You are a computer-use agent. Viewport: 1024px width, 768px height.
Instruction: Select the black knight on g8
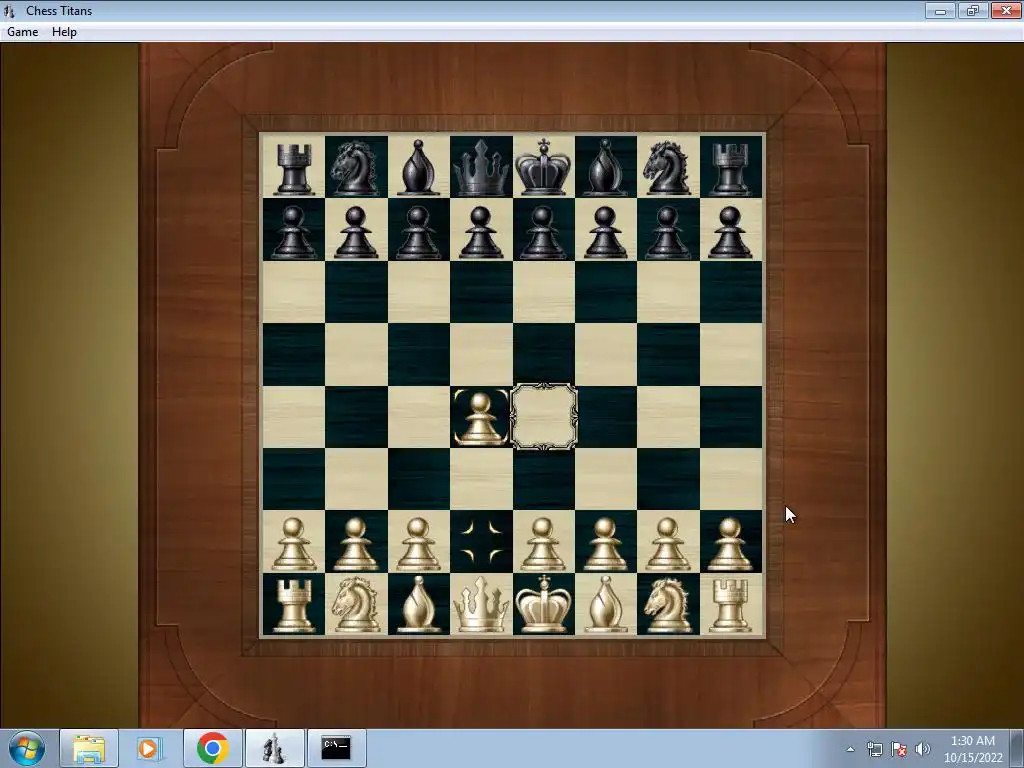click(668, 167)
